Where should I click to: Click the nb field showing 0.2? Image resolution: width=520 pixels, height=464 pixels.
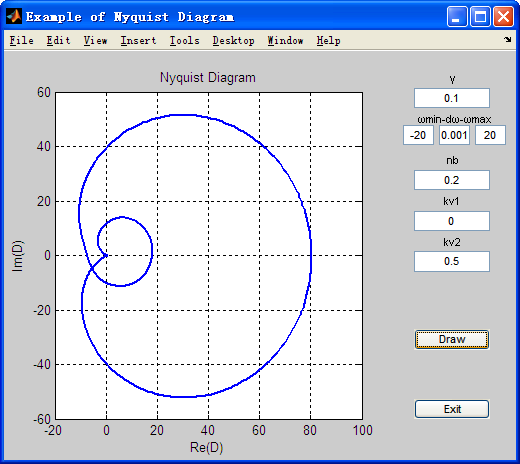[x=452, y=180]
